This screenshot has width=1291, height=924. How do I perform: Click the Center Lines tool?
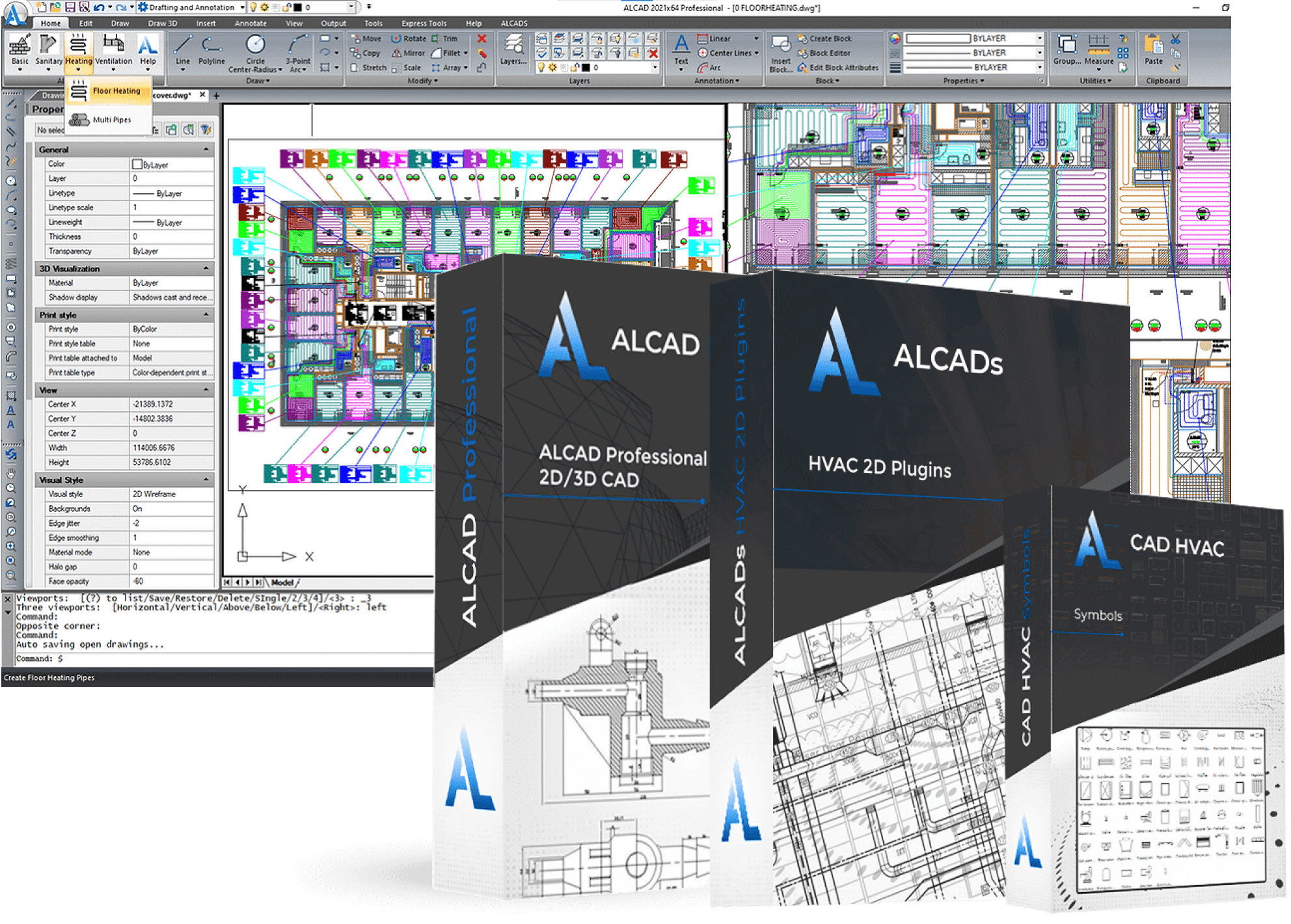pyautogui.click(x=724, y=53)
